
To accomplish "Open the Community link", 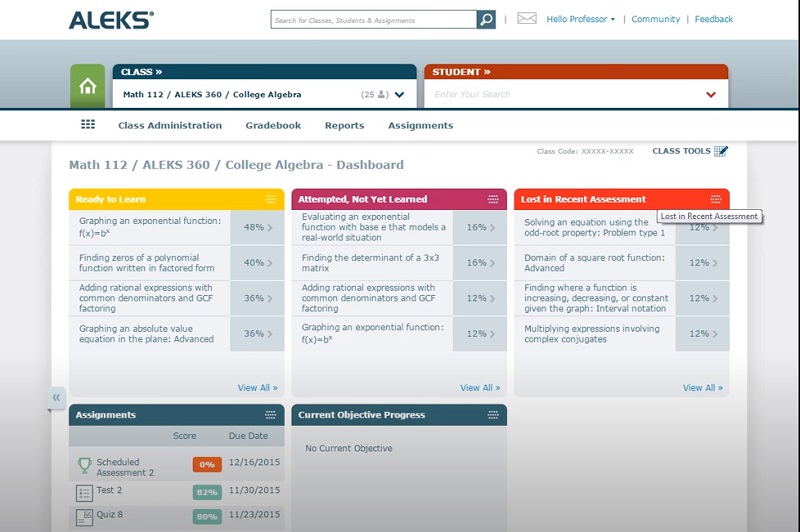I will pos(656,19).
